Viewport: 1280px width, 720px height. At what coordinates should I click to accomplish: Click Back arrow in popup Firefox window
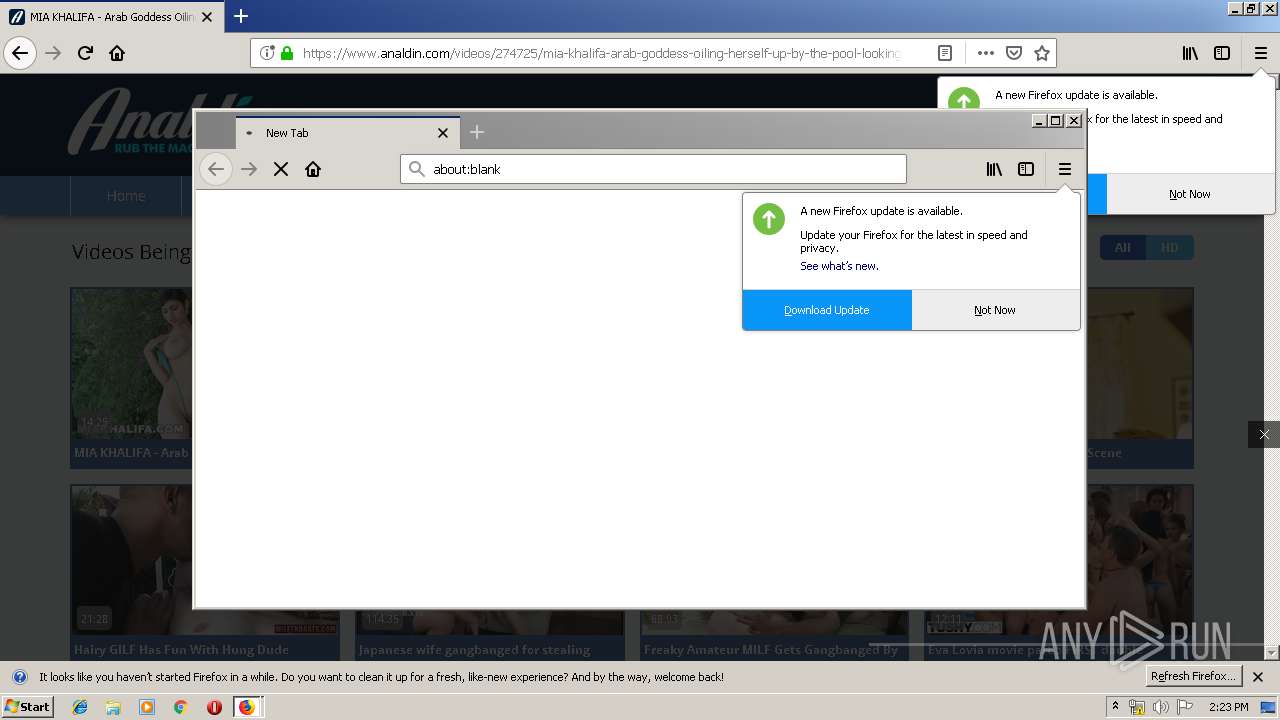[215, 169]
